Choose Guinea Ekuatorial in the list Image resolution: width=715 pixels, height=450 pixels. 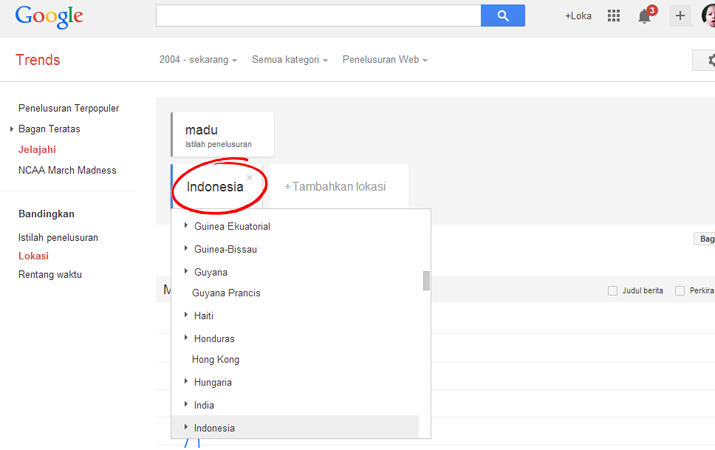[232, 227]
